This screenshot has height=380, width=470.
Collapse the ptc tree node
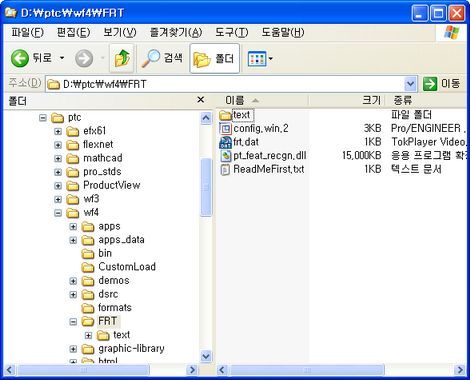coord(43,118)
